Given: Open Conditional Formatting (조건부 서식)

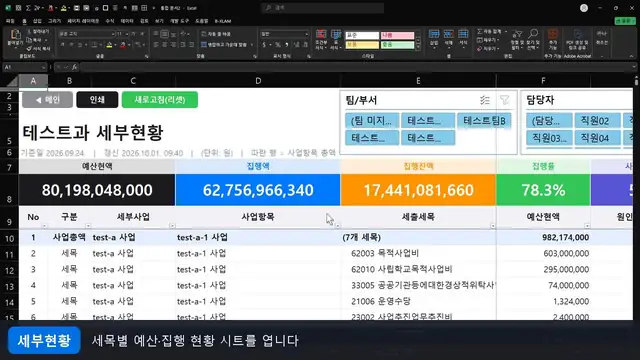Looking at the screenshot, I should click(x=321, y=40).
